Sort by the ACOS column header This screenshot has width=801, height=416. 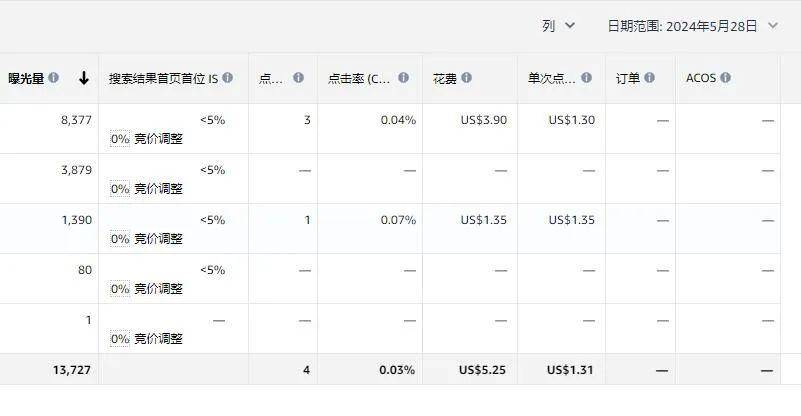click(700, 78)
